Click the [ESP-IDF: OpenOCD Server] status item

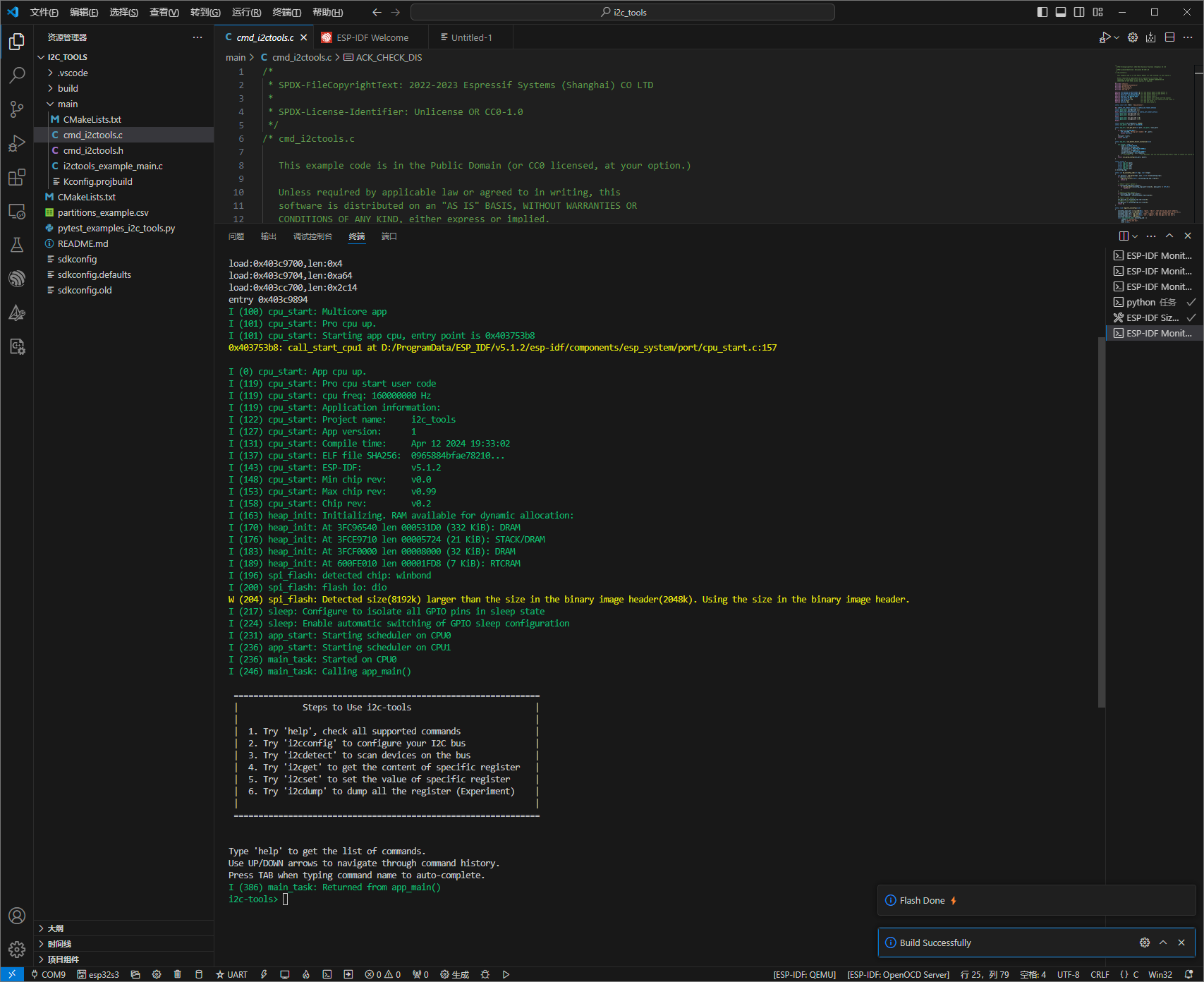pyautogui.click(x=898, y=974)
